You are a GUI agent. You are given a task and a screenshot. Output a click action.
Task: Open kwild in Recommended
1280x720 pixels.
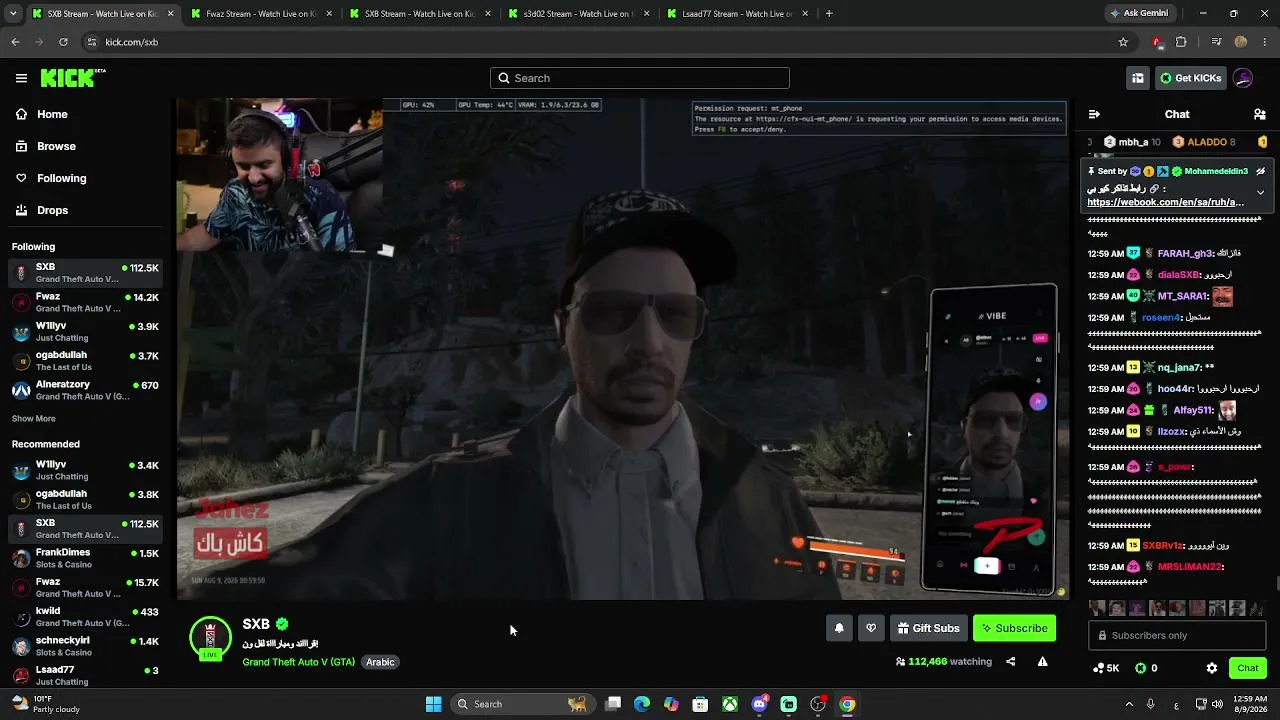pos(85,617)
